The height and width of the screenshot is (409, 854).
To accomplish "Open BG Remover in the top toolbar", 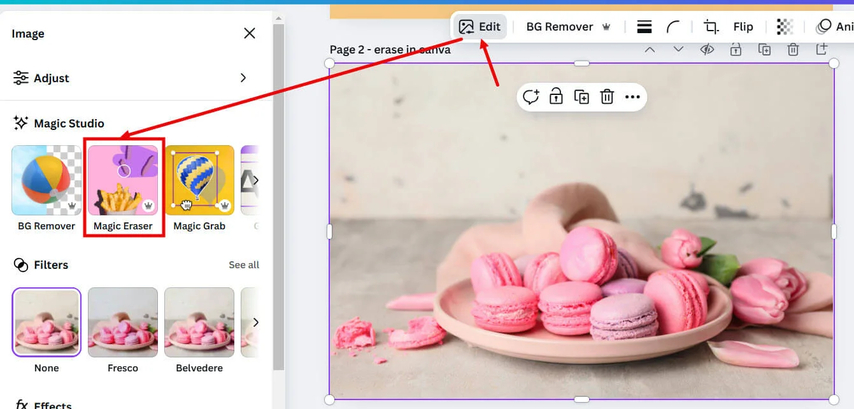I will click(568, 27).
